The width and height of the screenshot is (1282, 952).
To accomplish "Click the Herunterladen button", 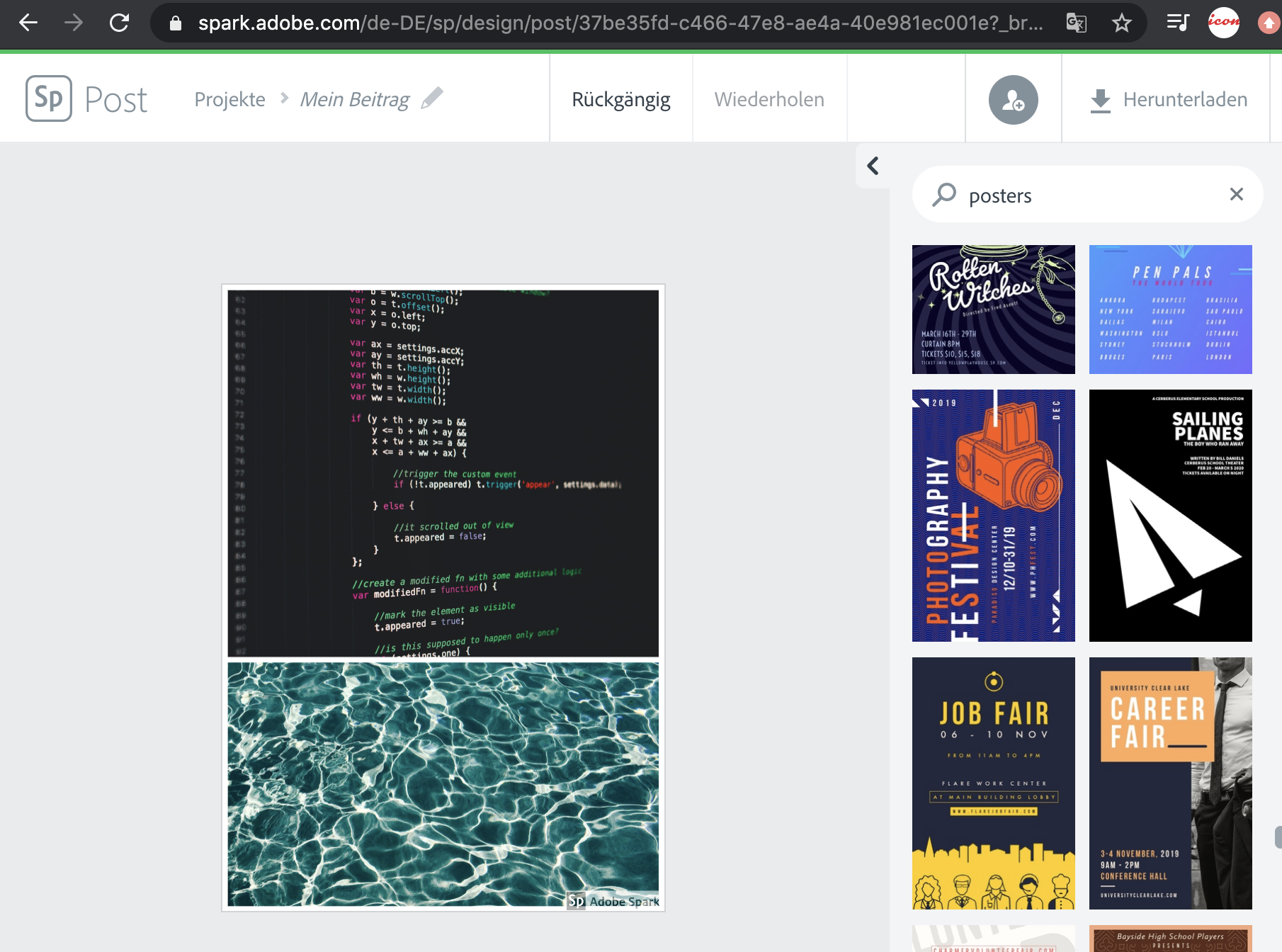I will click(x=1184, y=100).
